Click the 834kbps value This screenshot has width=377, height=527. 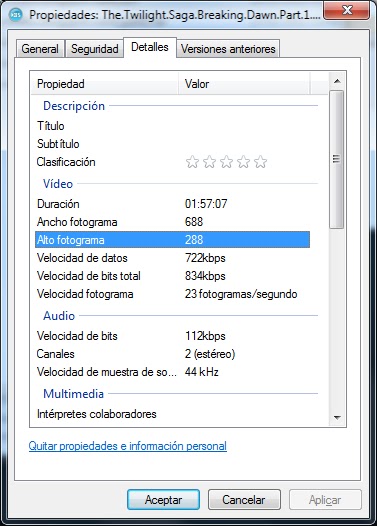pos(205,276)
